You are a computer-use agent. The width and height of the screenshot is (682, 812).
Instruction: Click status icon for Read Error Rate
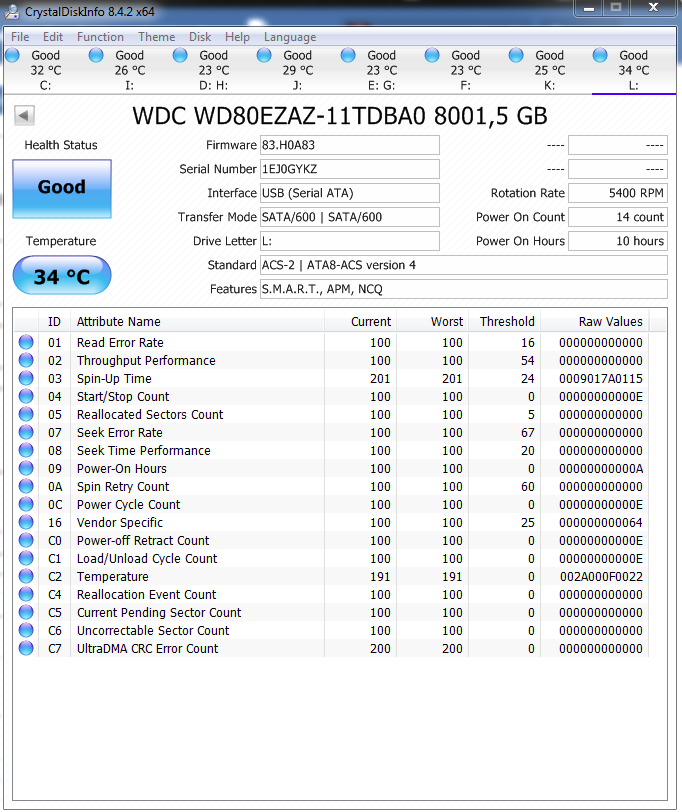tap(26, 342)
